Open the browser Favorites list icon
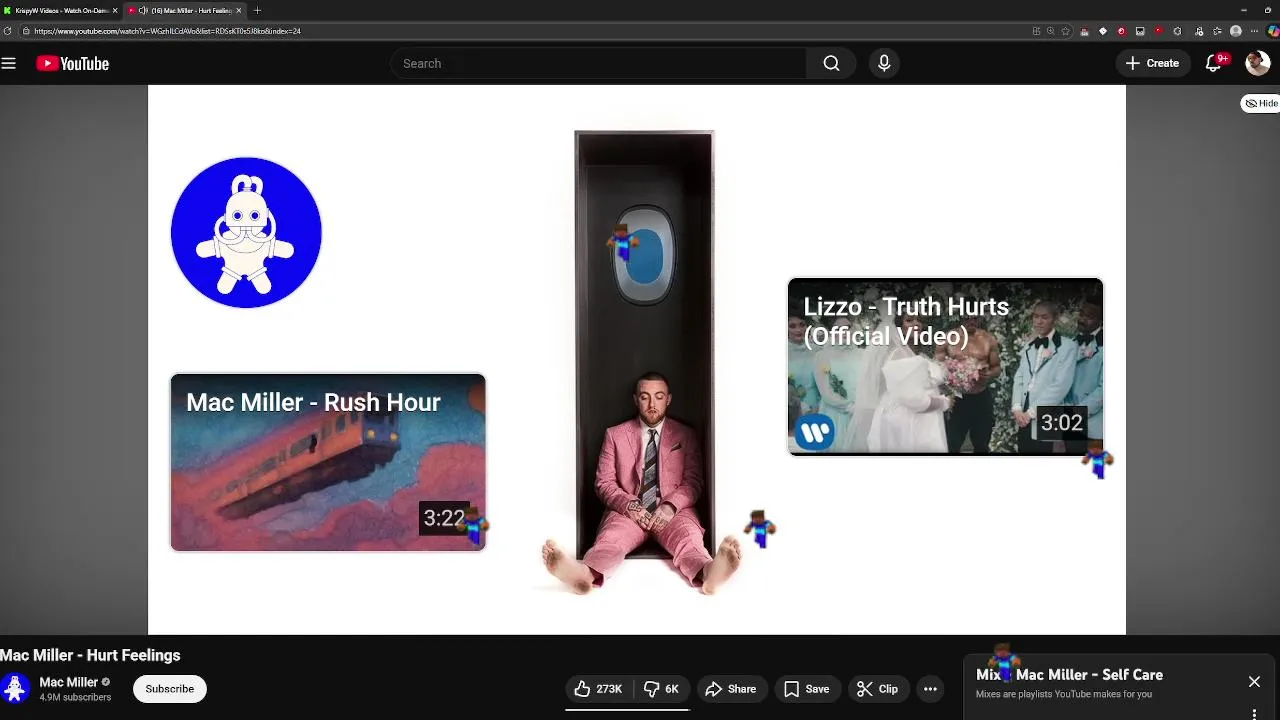 (x=1217, y=31)
